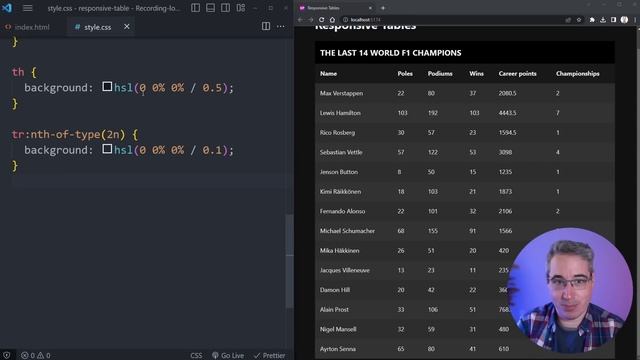Screen dimensions: 640x360
Task: Click 'Mika Häkkinen' name cell
Action: click(x=340, y=251)
